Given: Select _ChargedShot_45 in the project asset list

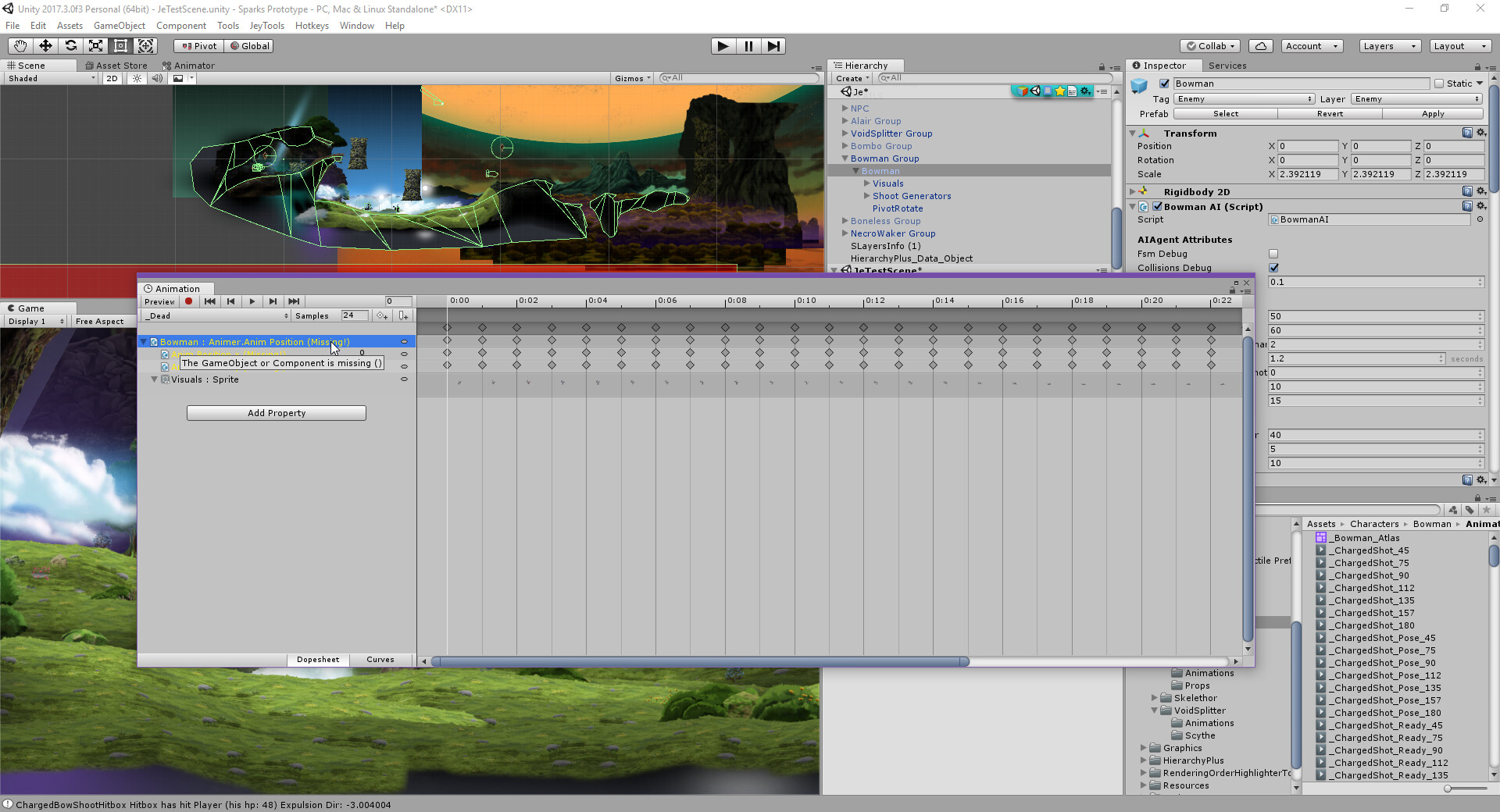Looking at the screenshot, I should (x=1369, y=550).
